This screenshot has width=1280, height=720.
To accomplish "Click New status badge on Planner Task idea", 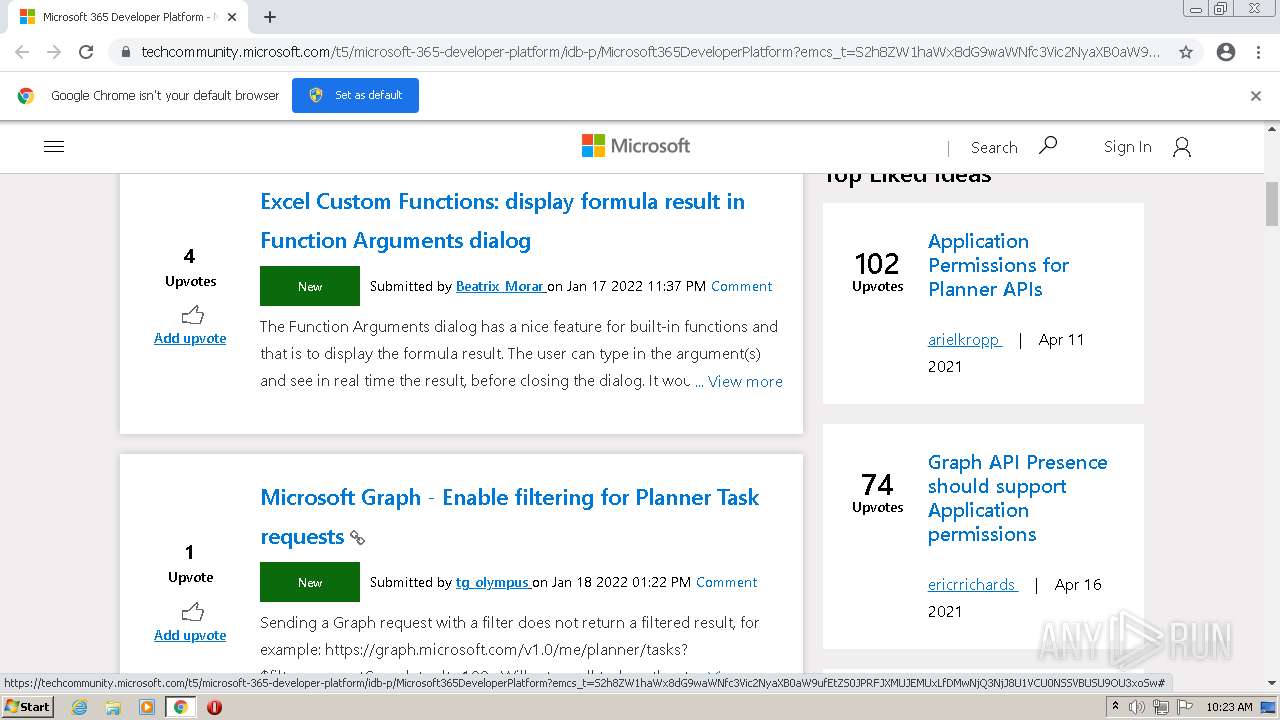I will [x=310, y=582].
